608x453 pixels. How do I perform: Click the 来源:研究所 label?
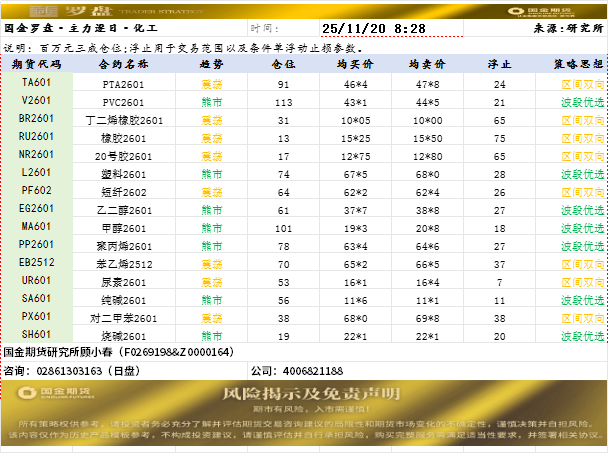click(x=568, y=28)
